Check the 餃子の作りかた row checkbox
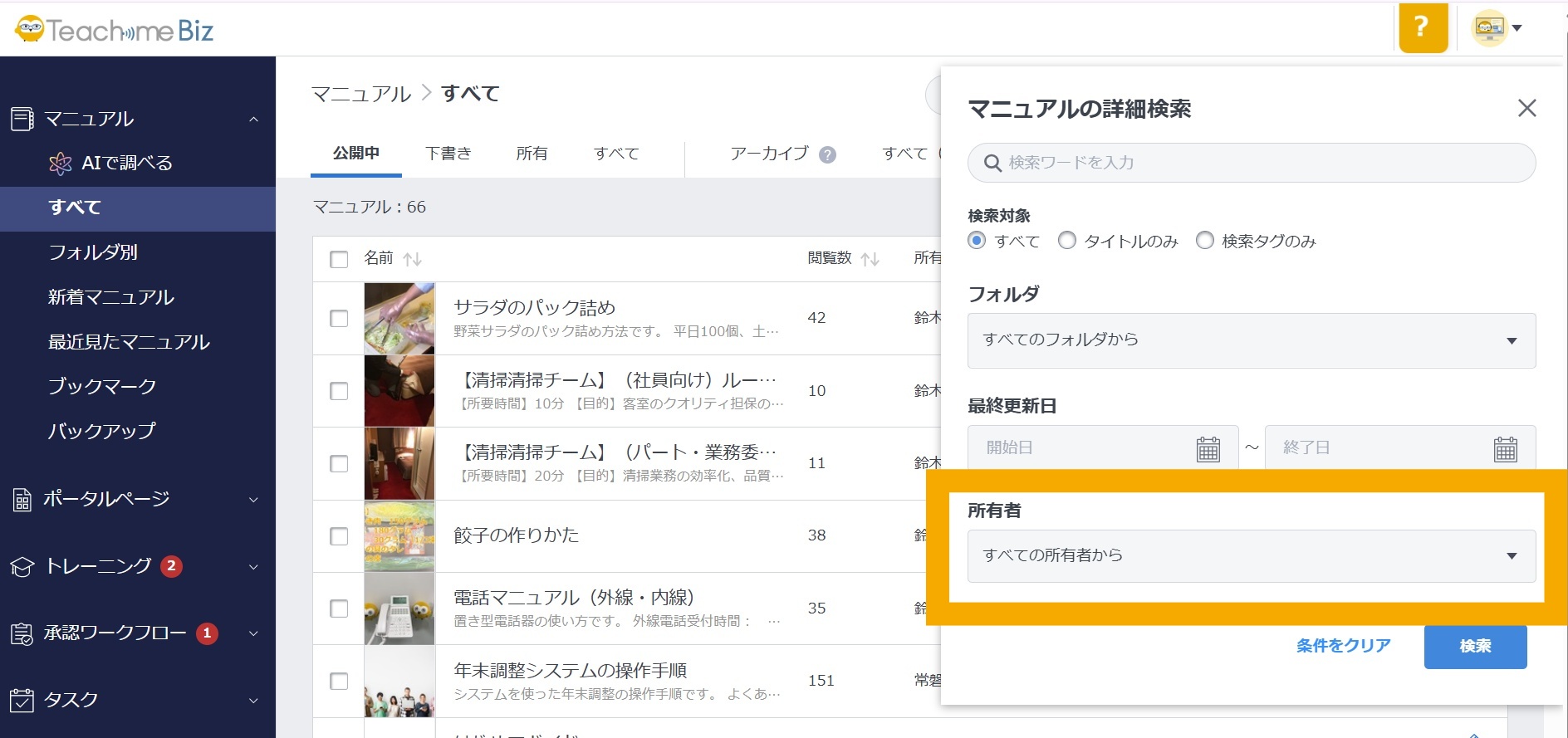This screenshot has width=1568, height=738. coord(339,536)
